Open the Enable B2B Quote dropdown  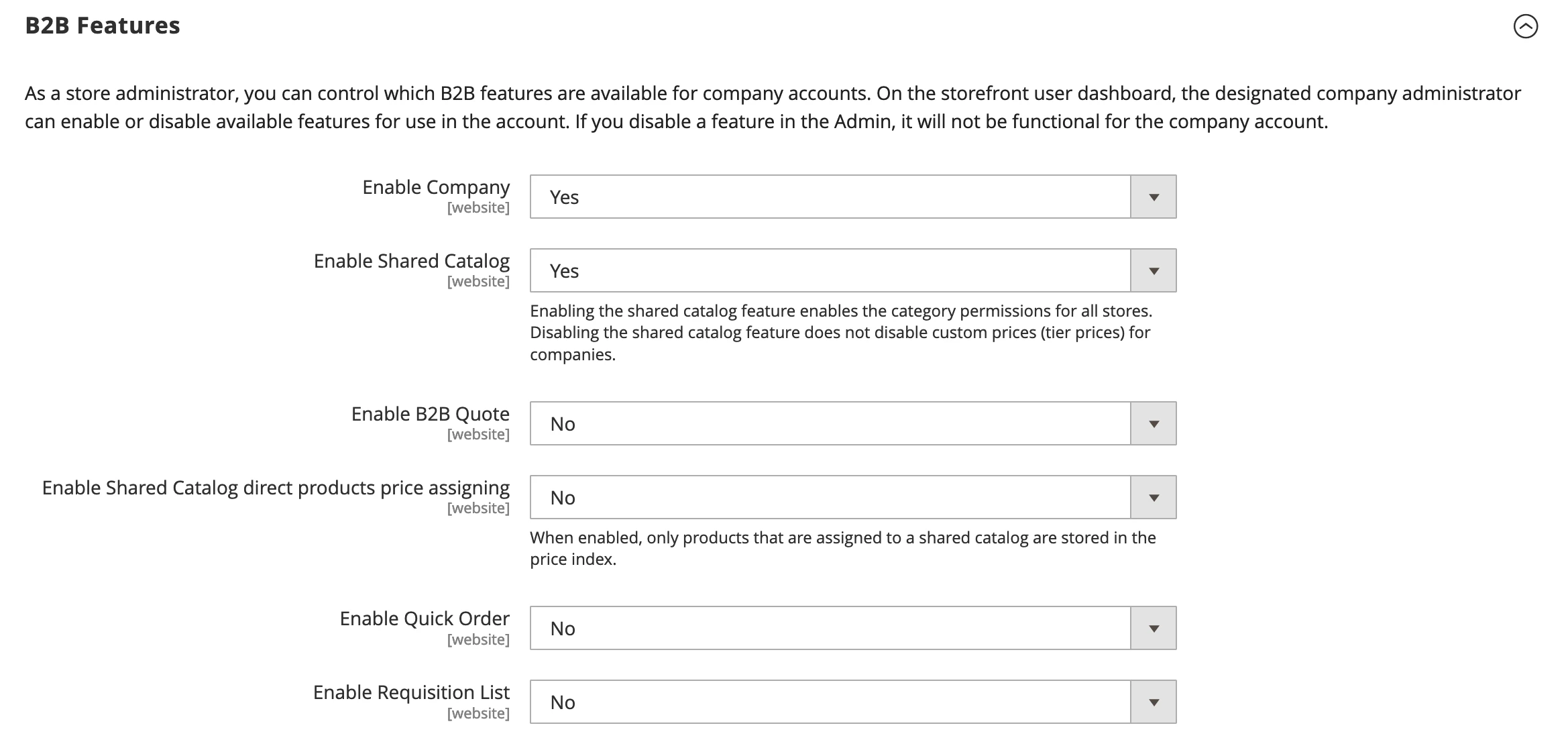(x=853, y=423)
